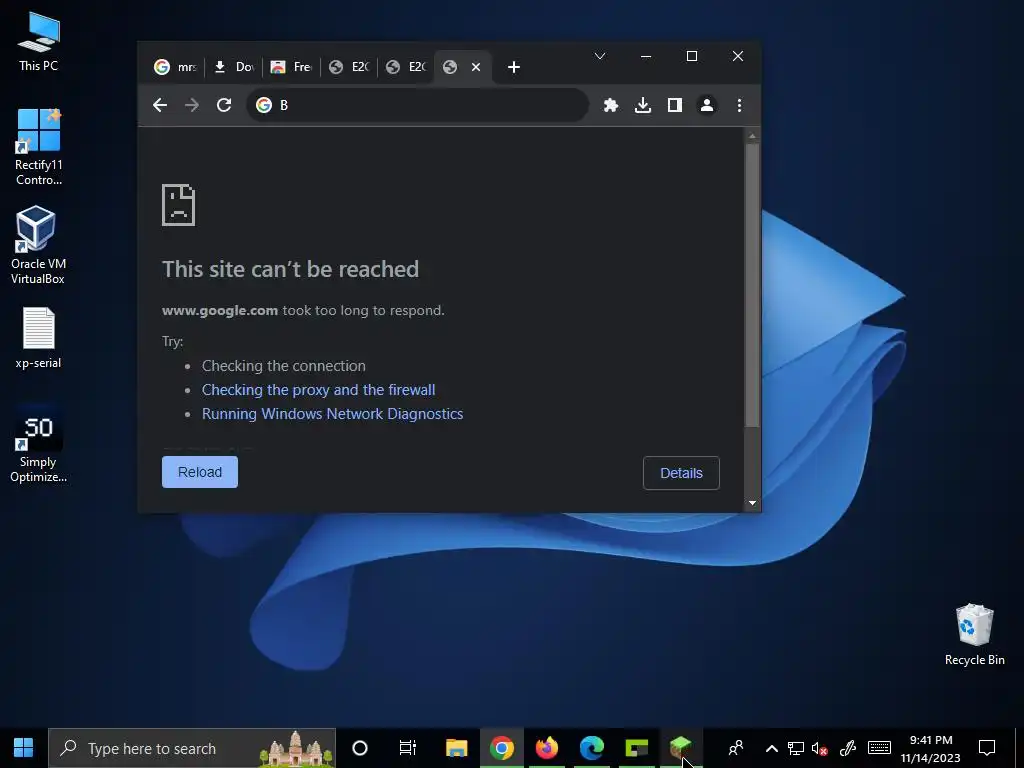Open the People icon in the tray
This screenshot has height=768, width=1024.
pyautogui.click(x=736, y=748)
